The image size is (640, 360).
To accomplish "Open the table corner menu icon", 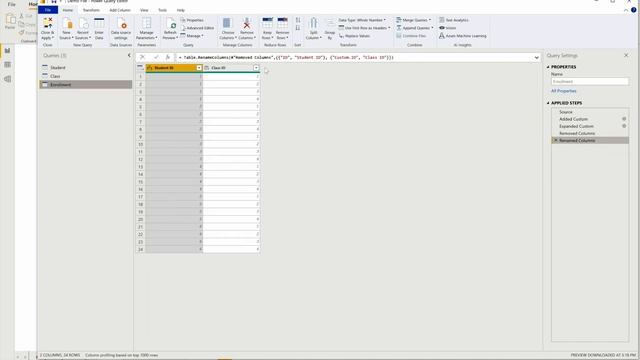I will click(x=140, y=68).
